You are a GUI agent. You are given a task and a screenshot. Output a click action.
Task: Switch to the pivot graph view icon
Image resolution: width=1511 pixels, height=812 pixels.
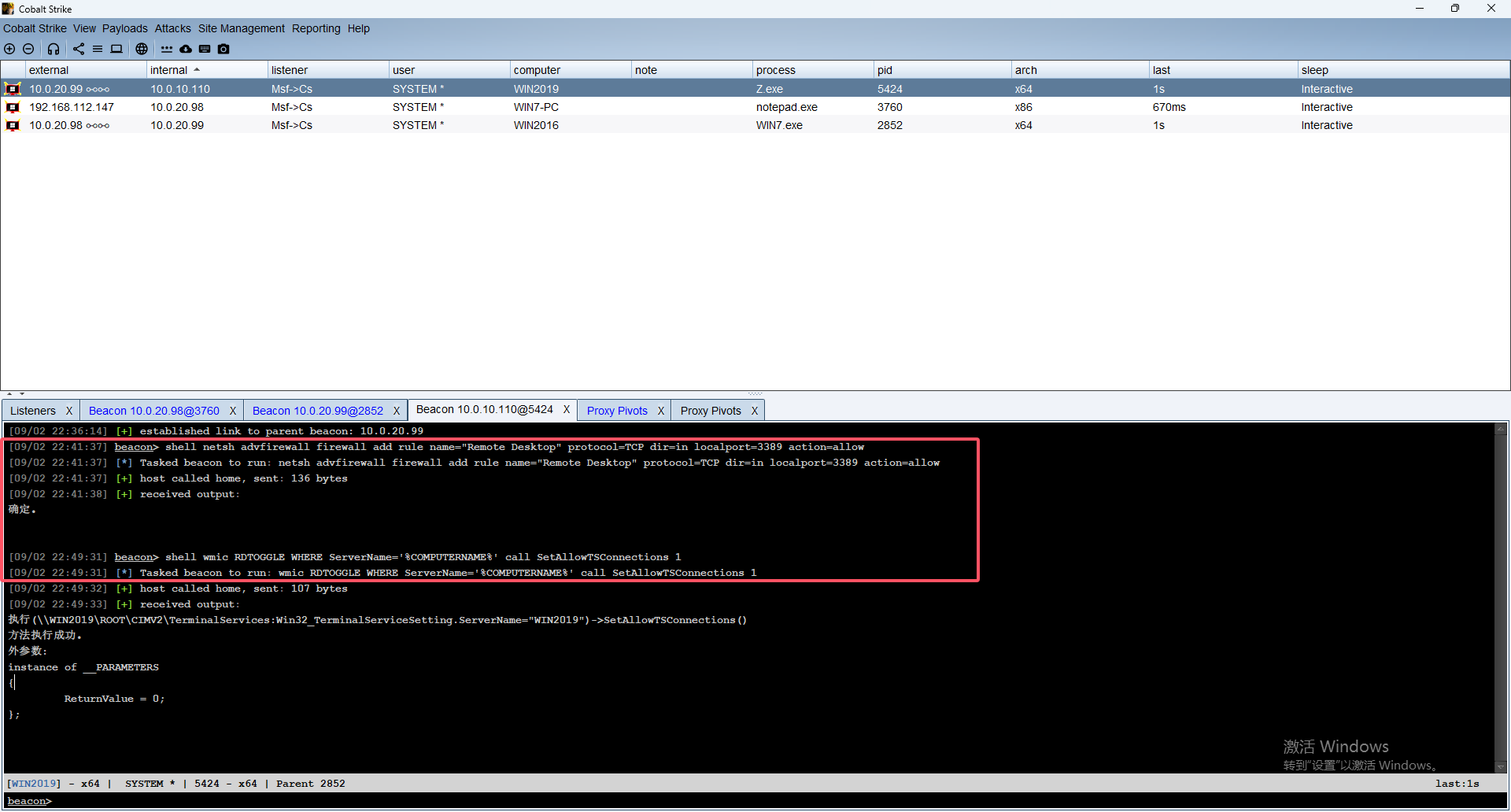[x=79, y=49]
